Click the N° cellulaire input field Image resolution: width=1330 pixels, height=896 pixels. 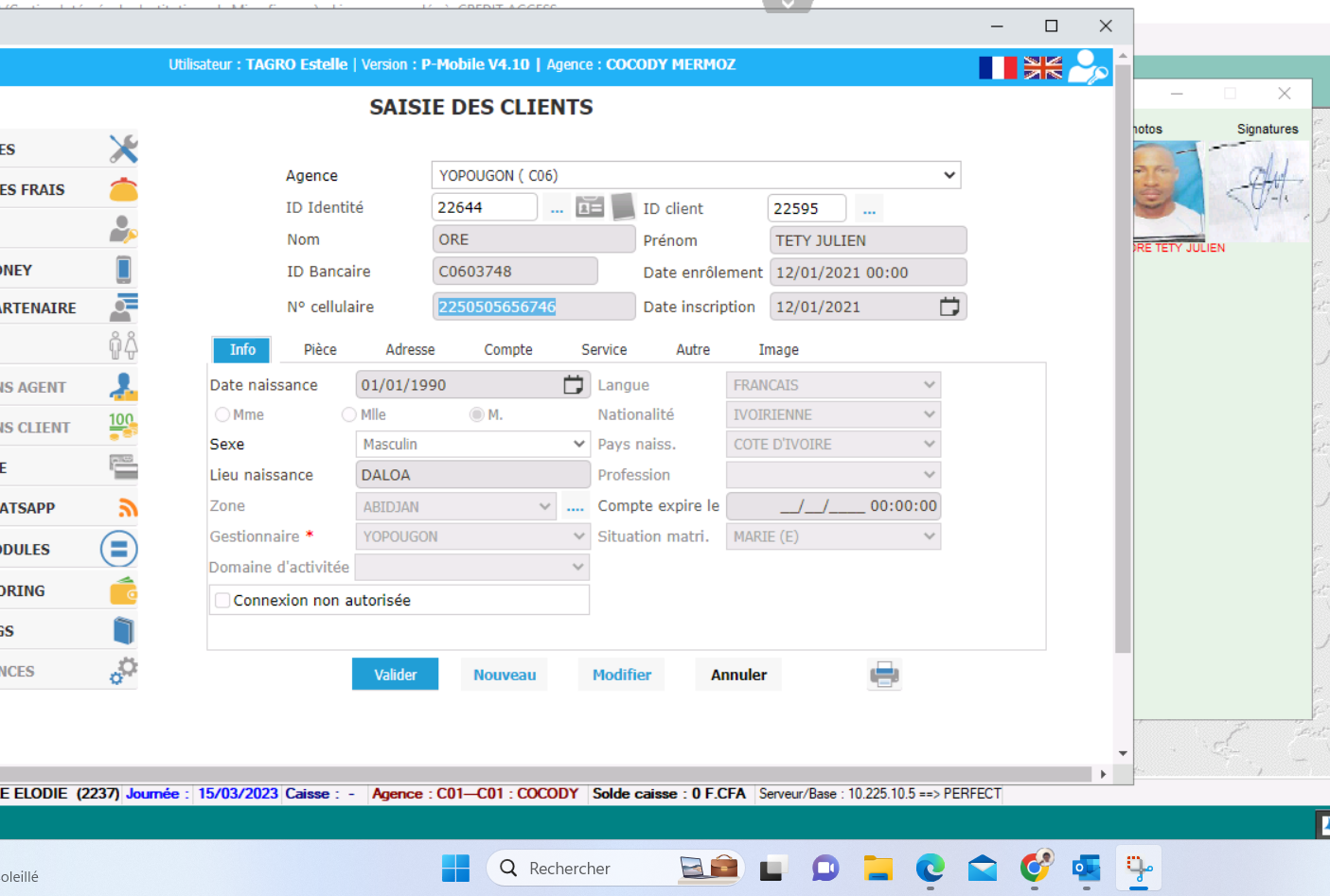coord(533,307)
